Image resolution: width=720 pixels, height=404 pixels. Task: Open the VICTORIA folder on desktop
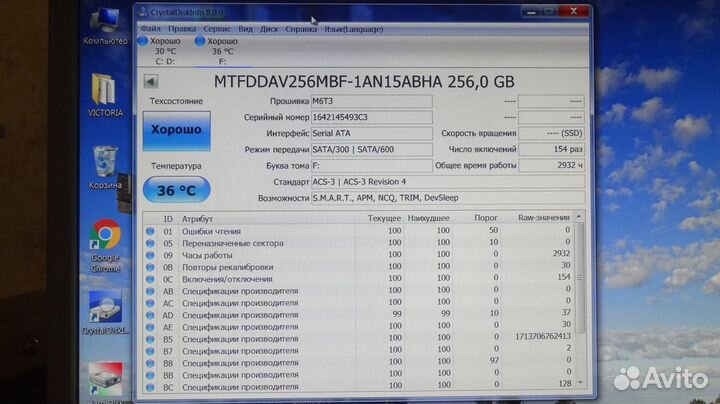point(105,95)
